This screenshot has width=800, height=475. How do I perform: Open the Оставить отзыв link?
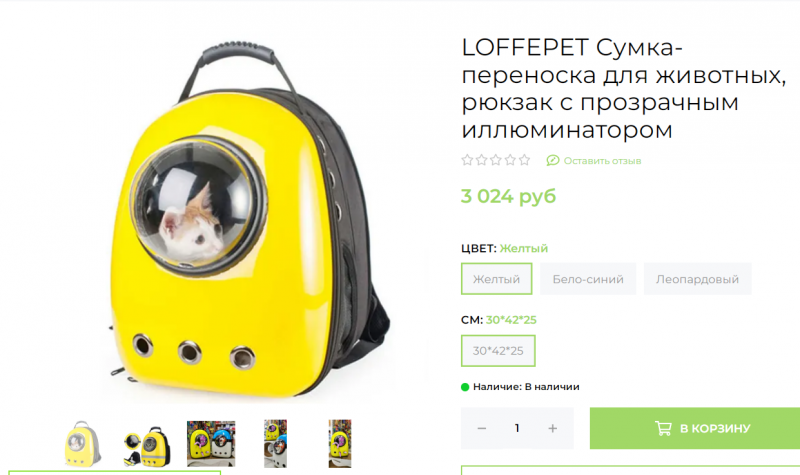pyautogui.click(x=602, y=161)
